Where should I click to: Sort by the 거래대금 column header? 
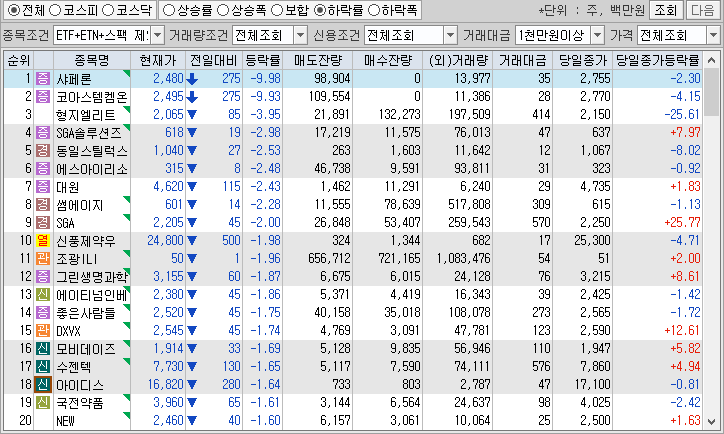coord(523,60)
